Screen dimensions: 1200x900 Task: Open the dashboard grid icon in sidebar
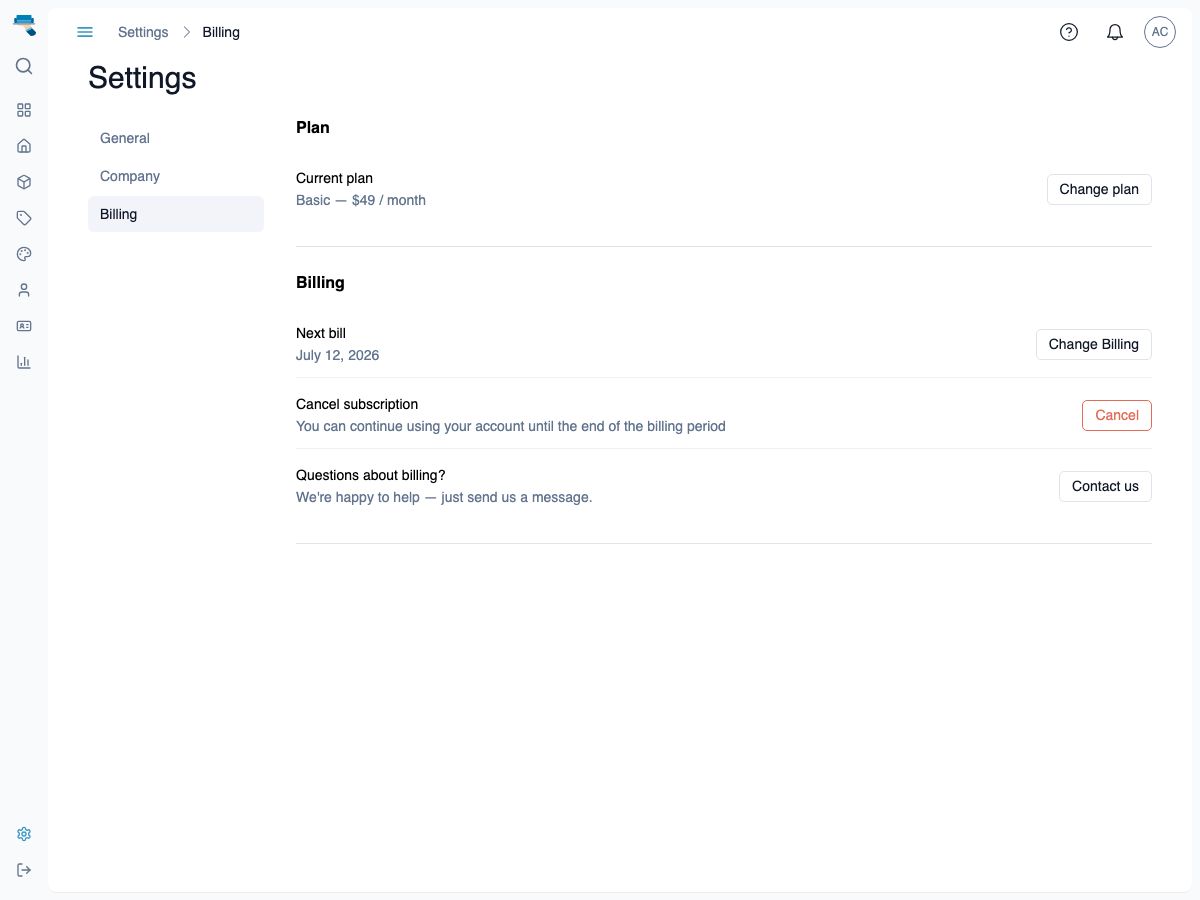pyautogui.click(x=24, y=110)
